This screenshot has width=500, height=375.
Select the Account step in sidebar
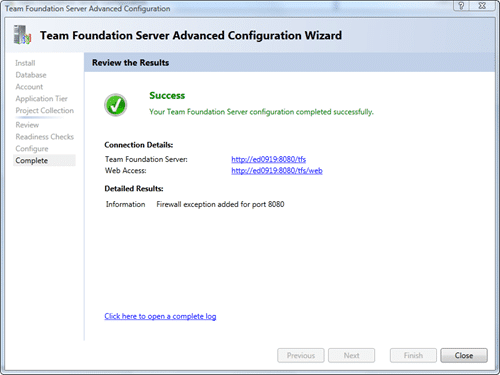coord(29,87)
